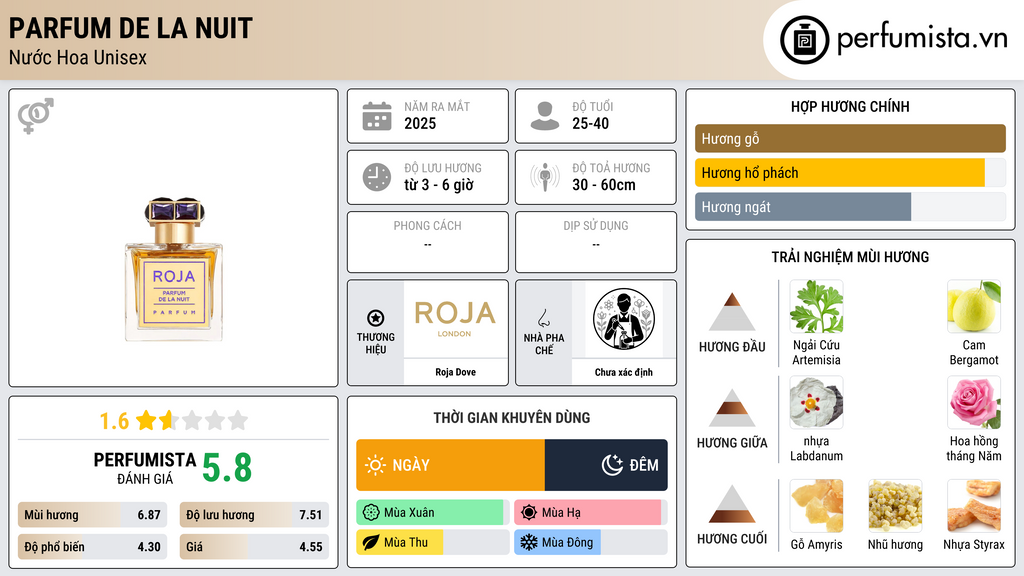The width and height of the screenshot is (1024, 576).
Task: Click the Thời gian khuyên dùng heading
Action: tap(512, 418)
